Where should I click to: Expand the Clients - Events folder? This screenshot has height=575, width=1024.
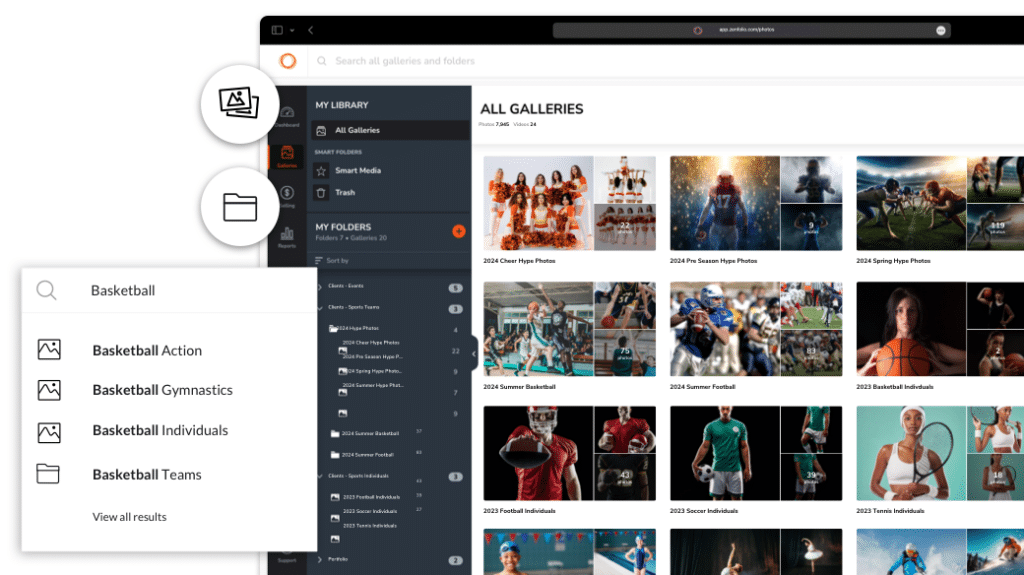coord(319,286)
